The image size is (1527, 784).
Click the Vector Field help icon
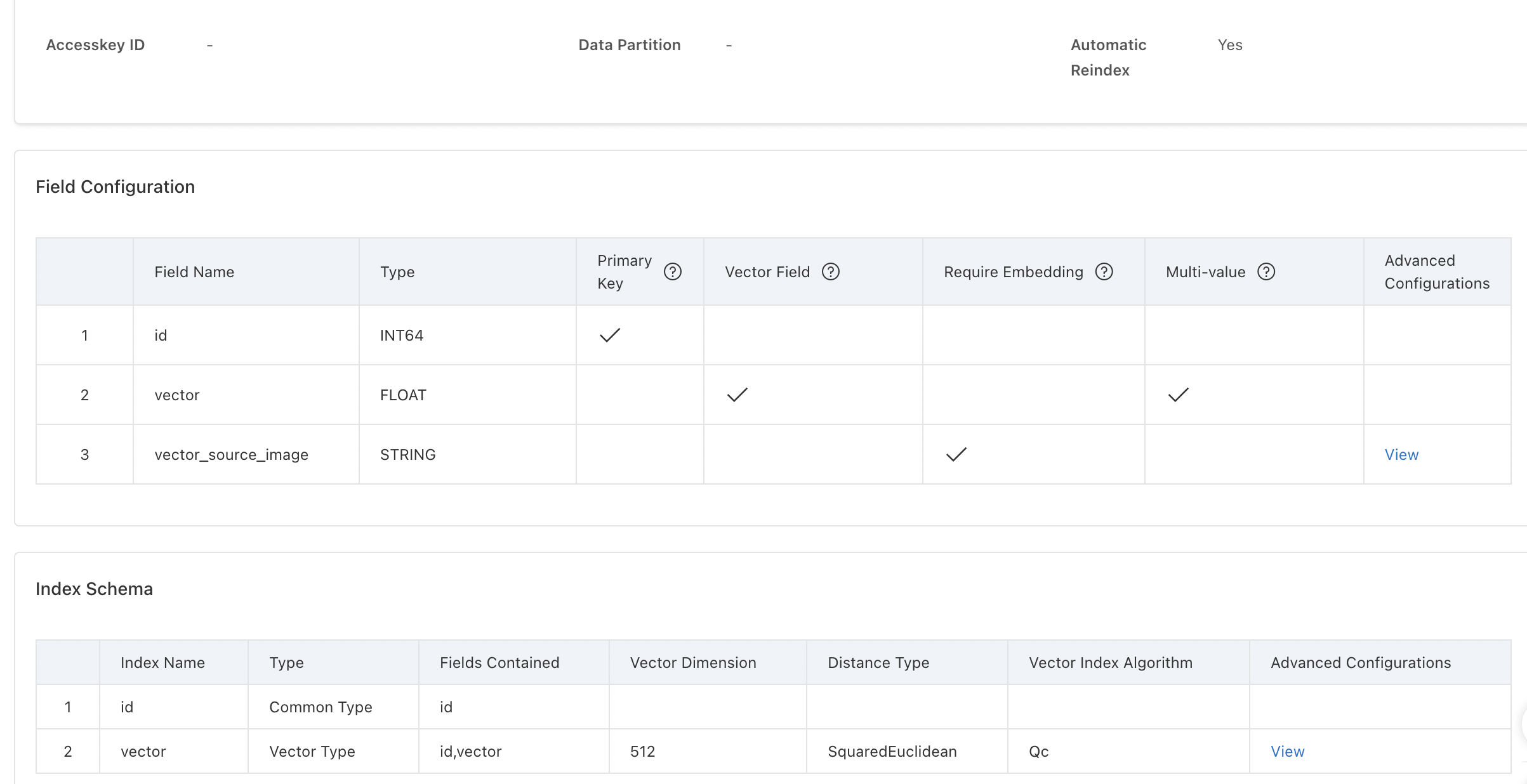coord(830,272)
